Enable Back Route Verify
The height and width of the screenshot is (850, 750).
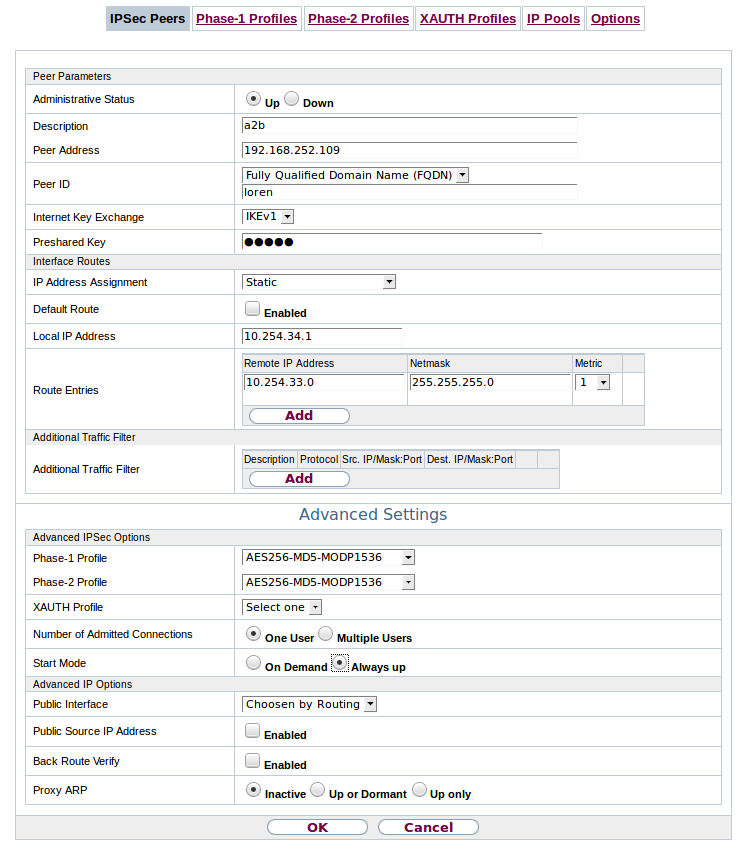click(x=252, y=760)
